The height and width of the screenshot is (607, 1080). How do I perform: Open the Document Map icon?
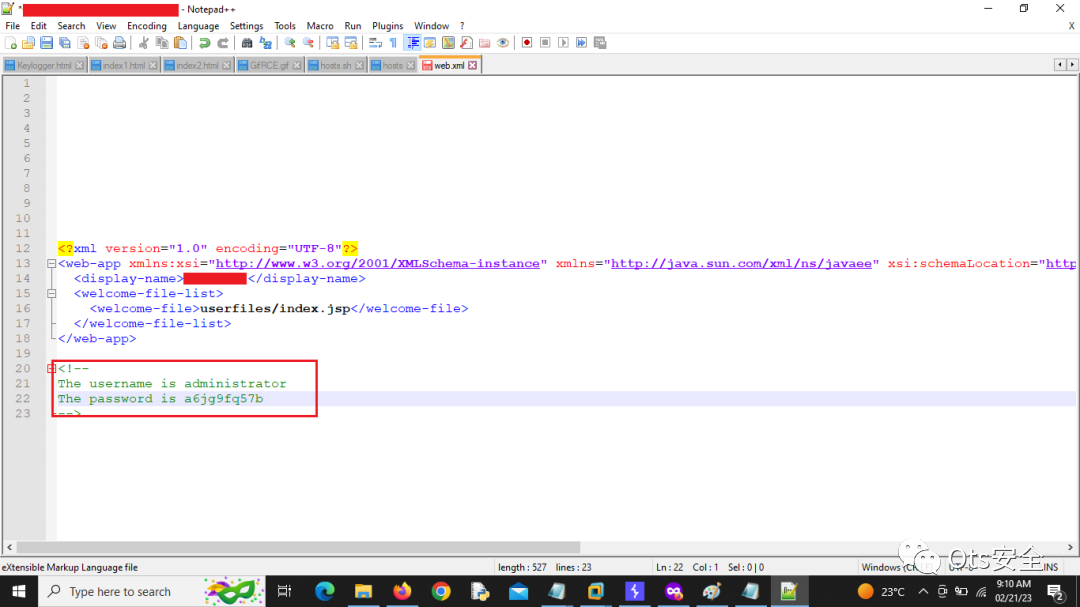point(448,43)
